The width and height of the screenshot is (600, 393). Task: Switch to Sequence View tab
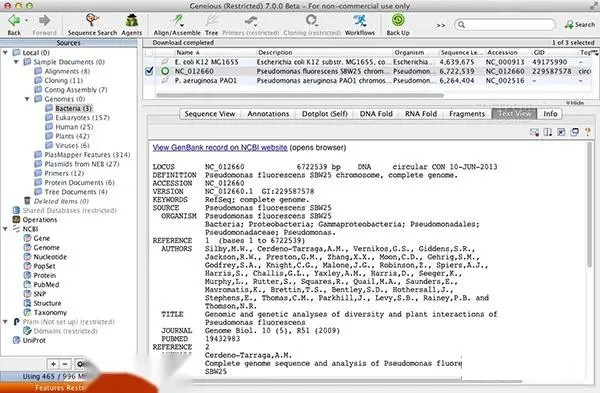tap(210, 114)
